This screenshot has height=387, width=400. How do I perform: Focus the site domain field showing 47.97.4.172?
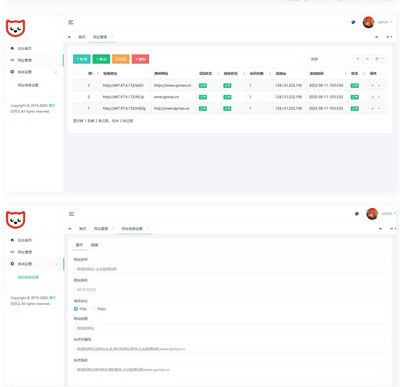point(230,290)
